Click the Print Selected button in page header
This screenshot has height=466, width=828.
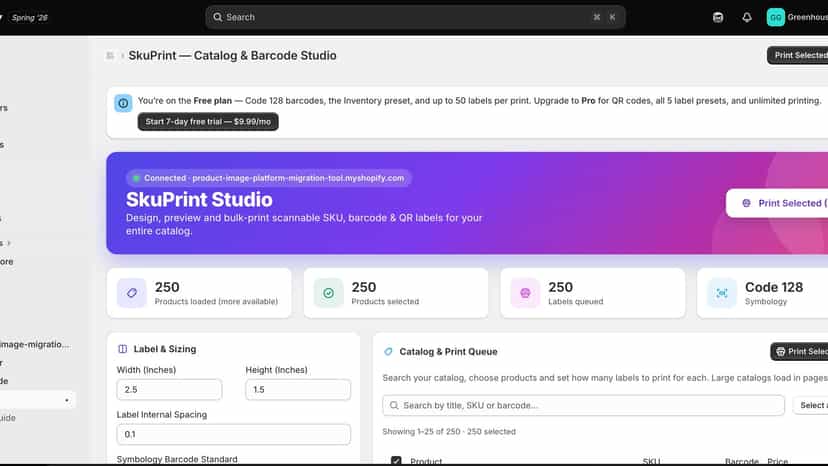click(797, 55)
